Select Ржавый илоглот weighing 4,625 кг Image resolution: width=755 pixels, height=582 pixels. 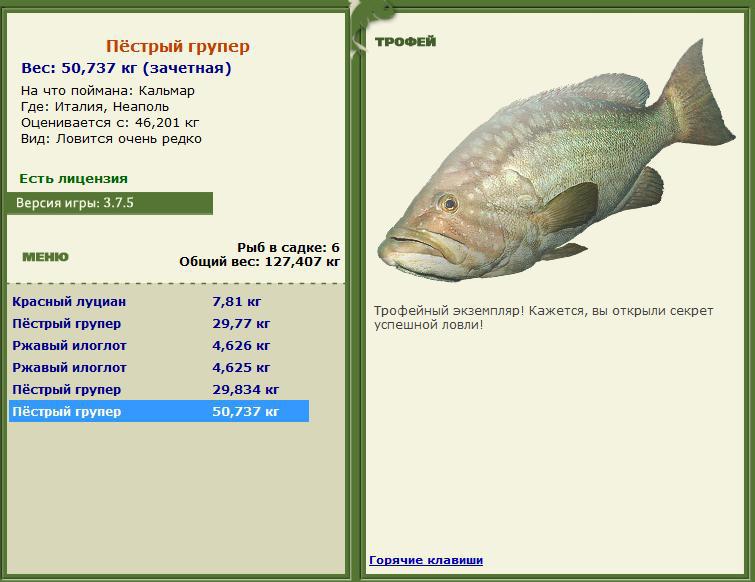(x=159, y=368)
